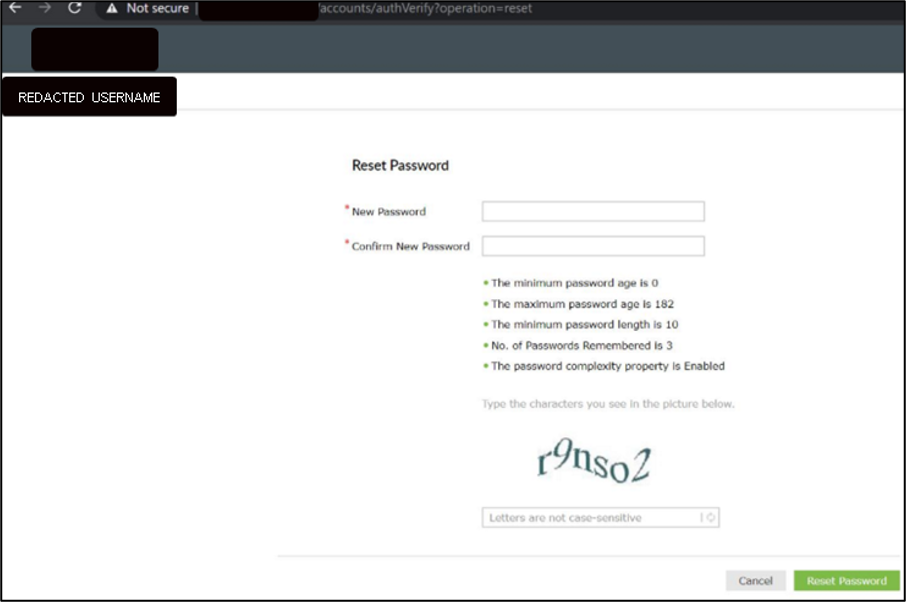Click the Cancel button
This screenshot has width=906, height=602.
coord(755,581)
